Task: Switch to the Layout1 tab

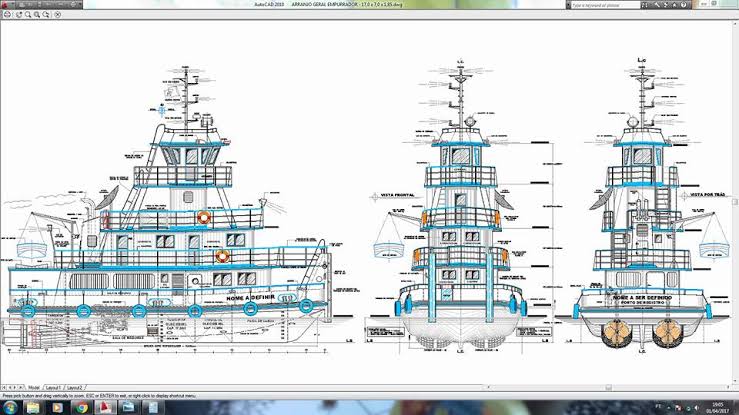Action: coord(54,387)
